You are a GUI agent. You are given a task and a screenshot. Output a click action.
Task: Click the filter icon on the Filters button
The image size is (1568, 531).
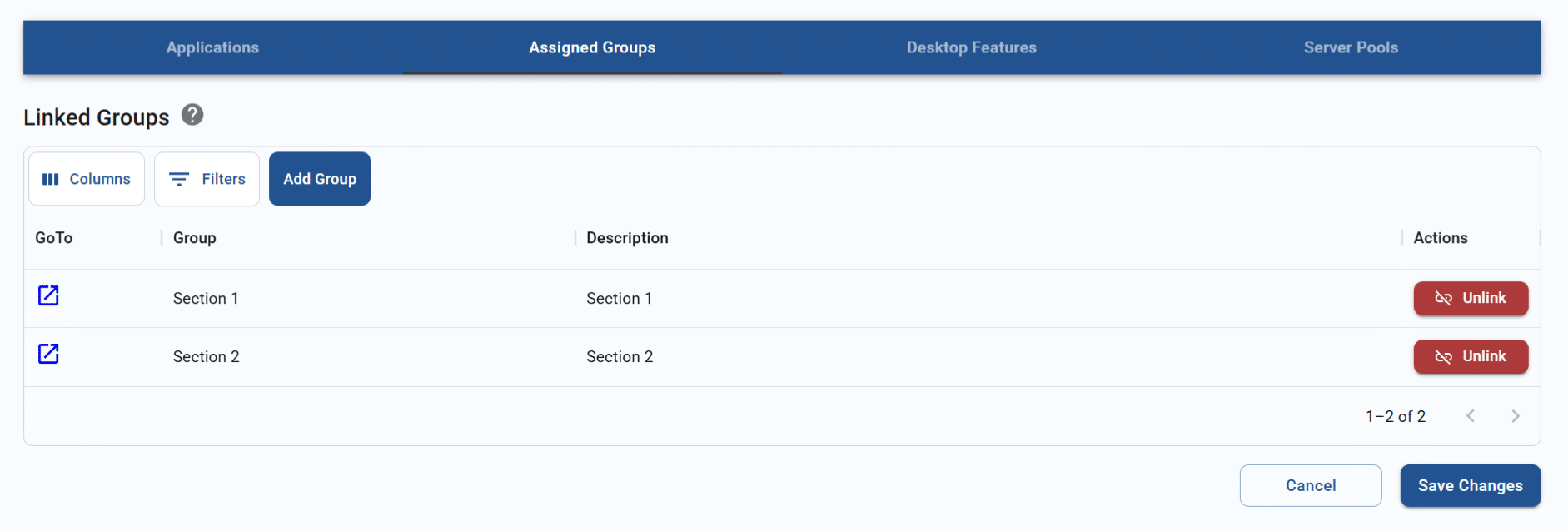(179, 178)
